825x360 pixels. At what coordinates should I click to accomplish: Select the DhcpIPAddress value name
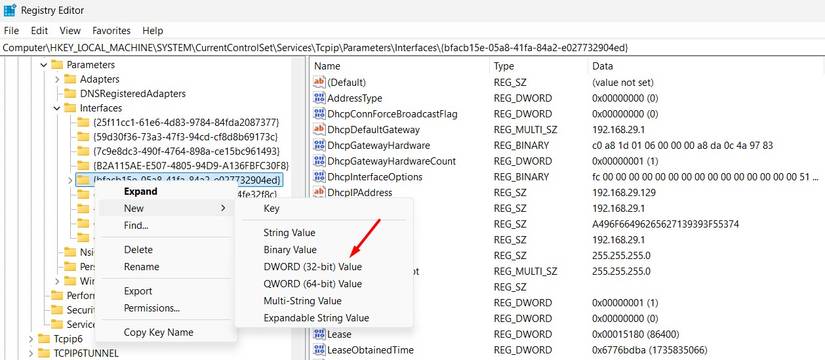359,193
